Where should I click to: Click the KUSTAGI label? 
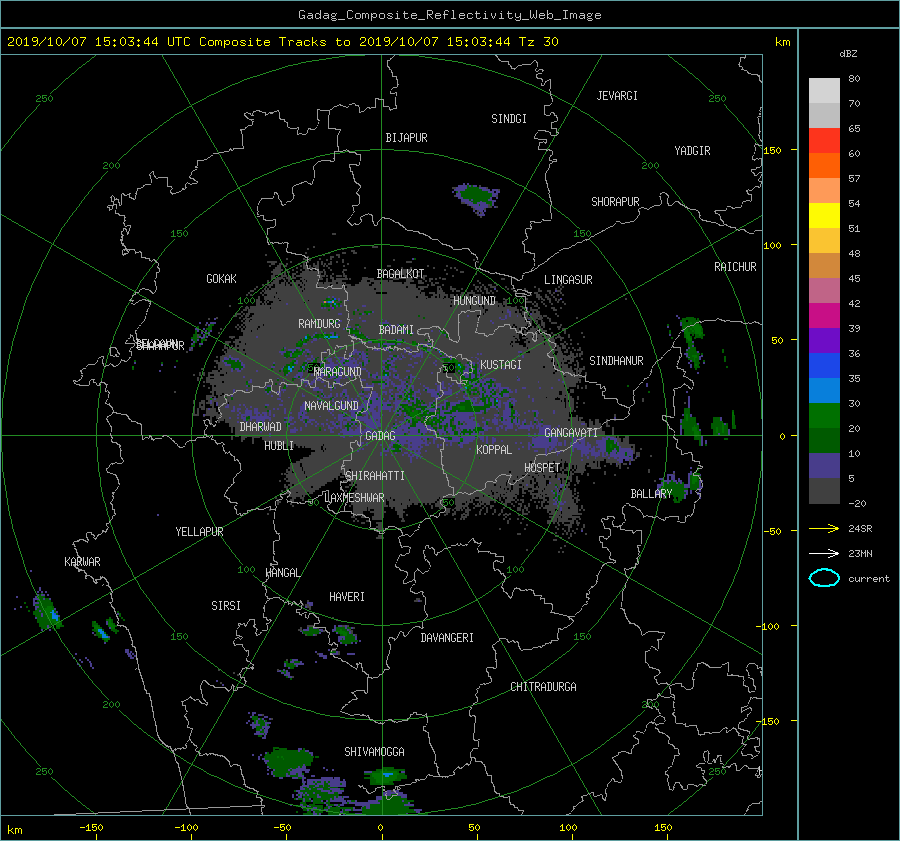click(501, 365)
